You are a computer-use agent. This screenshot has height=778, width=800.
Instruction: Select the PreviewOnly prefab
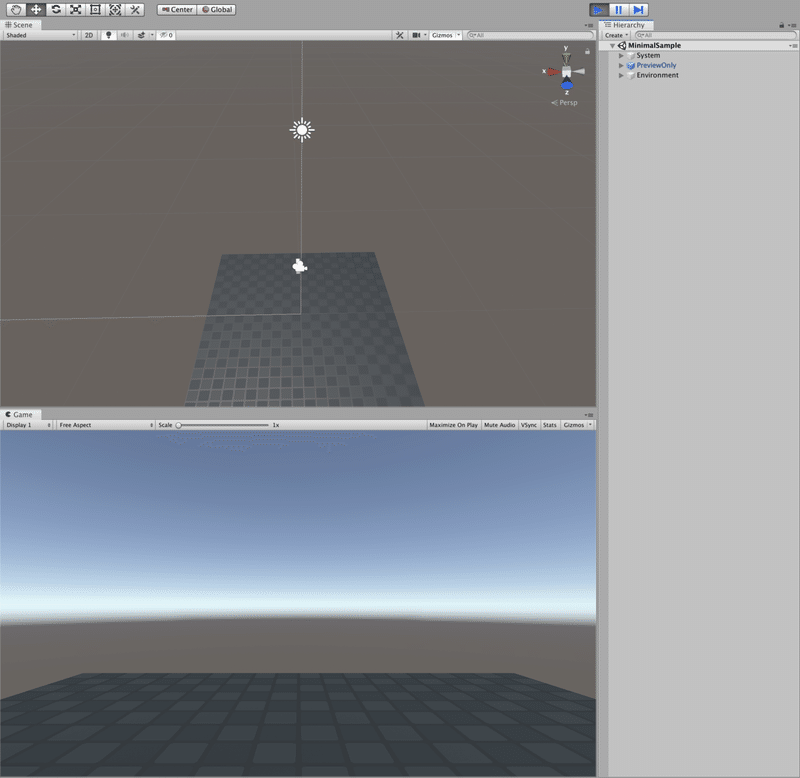[656, 65]
